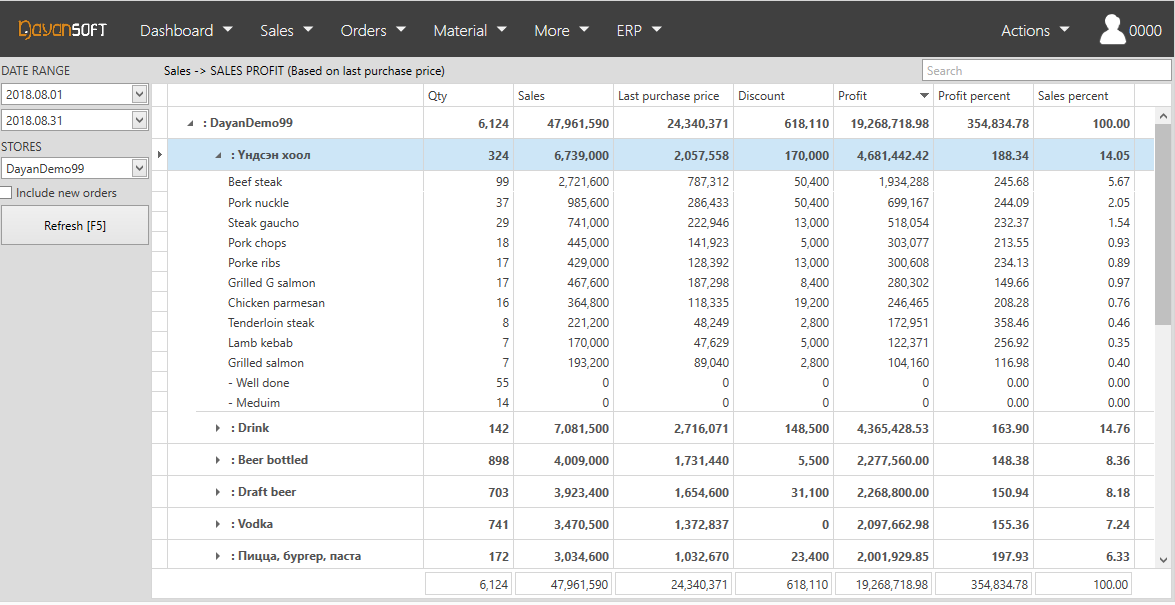Click Beer bottled sales value 4,009,000
This screenshot has height=605, width=1175.
(x=584, y=460)
